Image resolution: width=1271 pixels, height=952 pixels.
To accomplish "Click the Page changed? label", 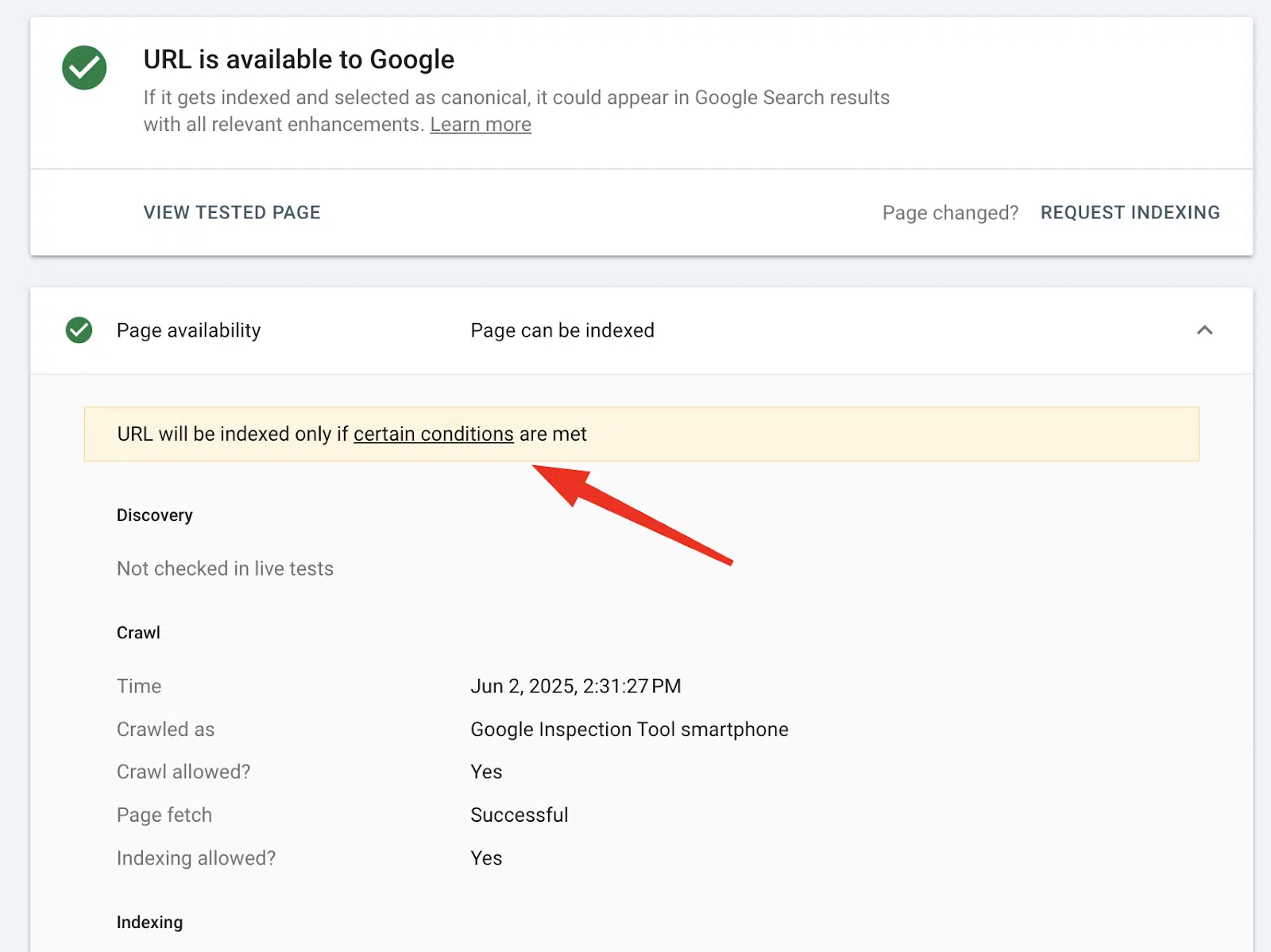I will pyautogui.click(x=950, y=212).
